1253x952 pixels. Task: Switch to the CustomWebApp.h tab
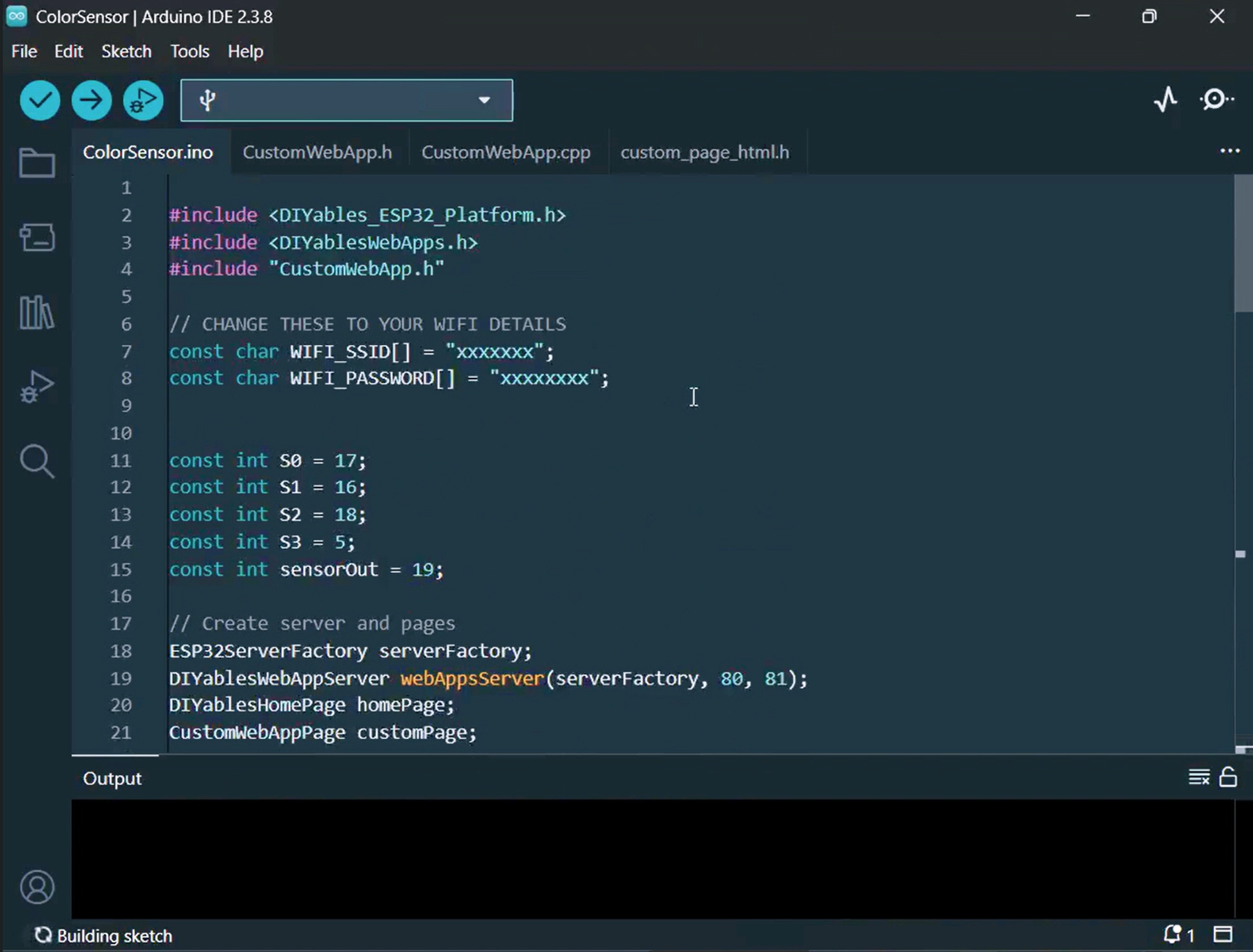click(317, 152)
